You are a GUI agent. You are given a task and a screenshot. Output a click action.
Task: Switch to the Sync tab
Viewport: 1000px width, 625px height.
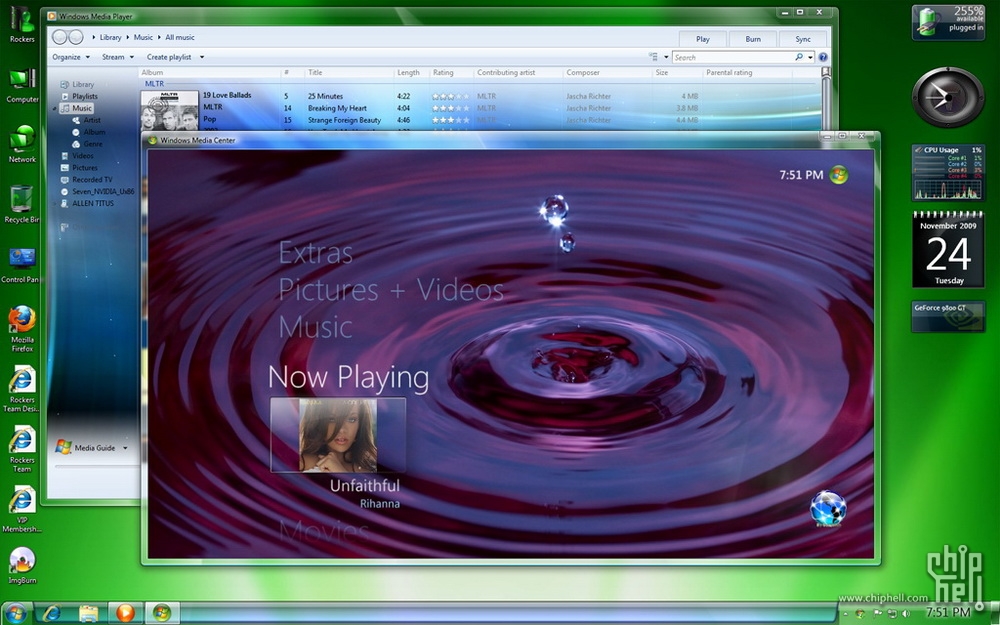click(803, 39)
